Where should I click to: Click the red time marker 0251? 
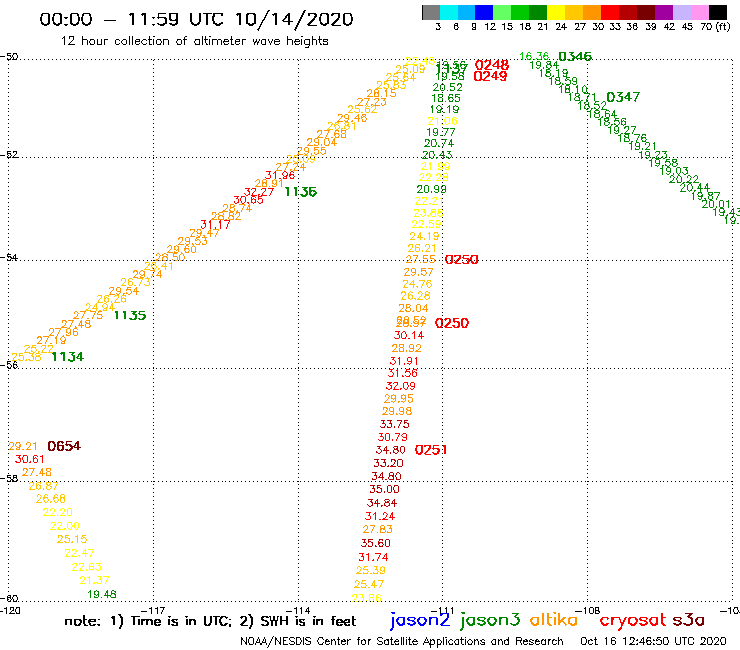tap(430, 450)
